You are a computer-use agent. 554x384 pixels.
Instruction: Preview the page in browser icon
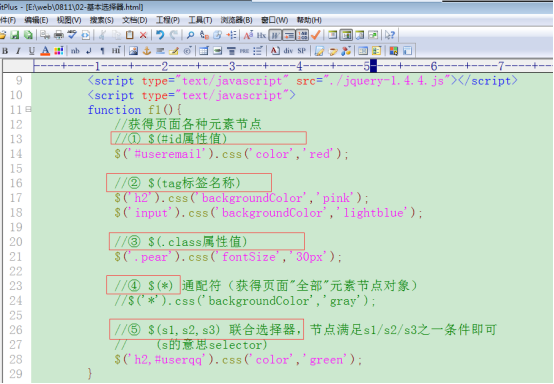click(86, 35)
